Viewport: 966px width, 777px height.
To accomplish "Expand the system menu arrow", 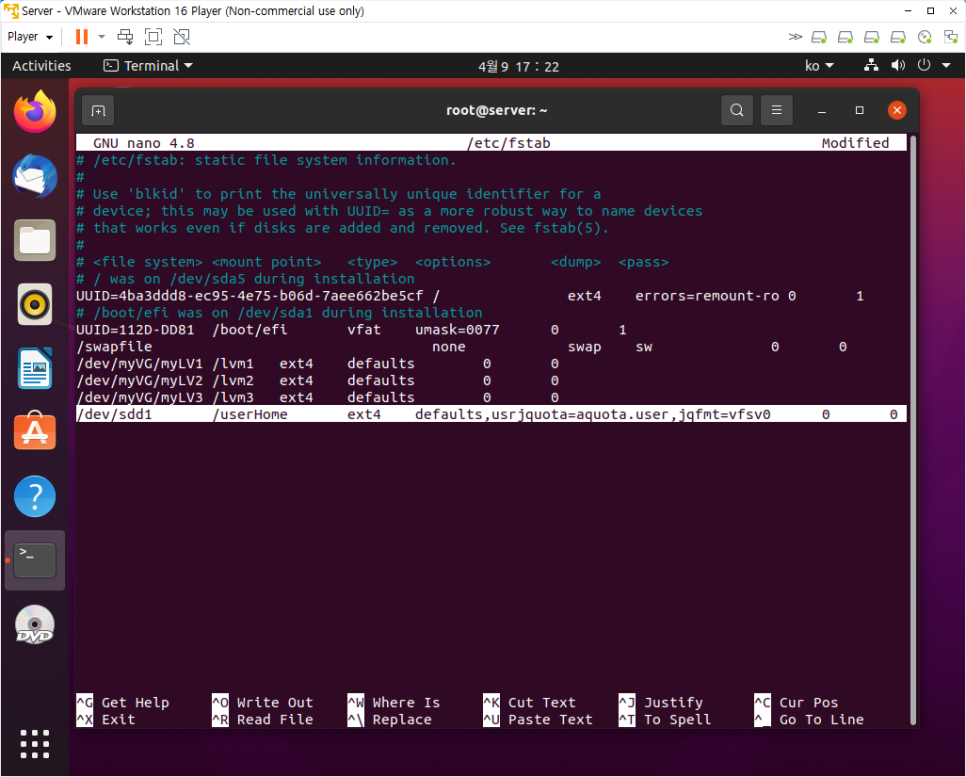I will pos(946,65).
